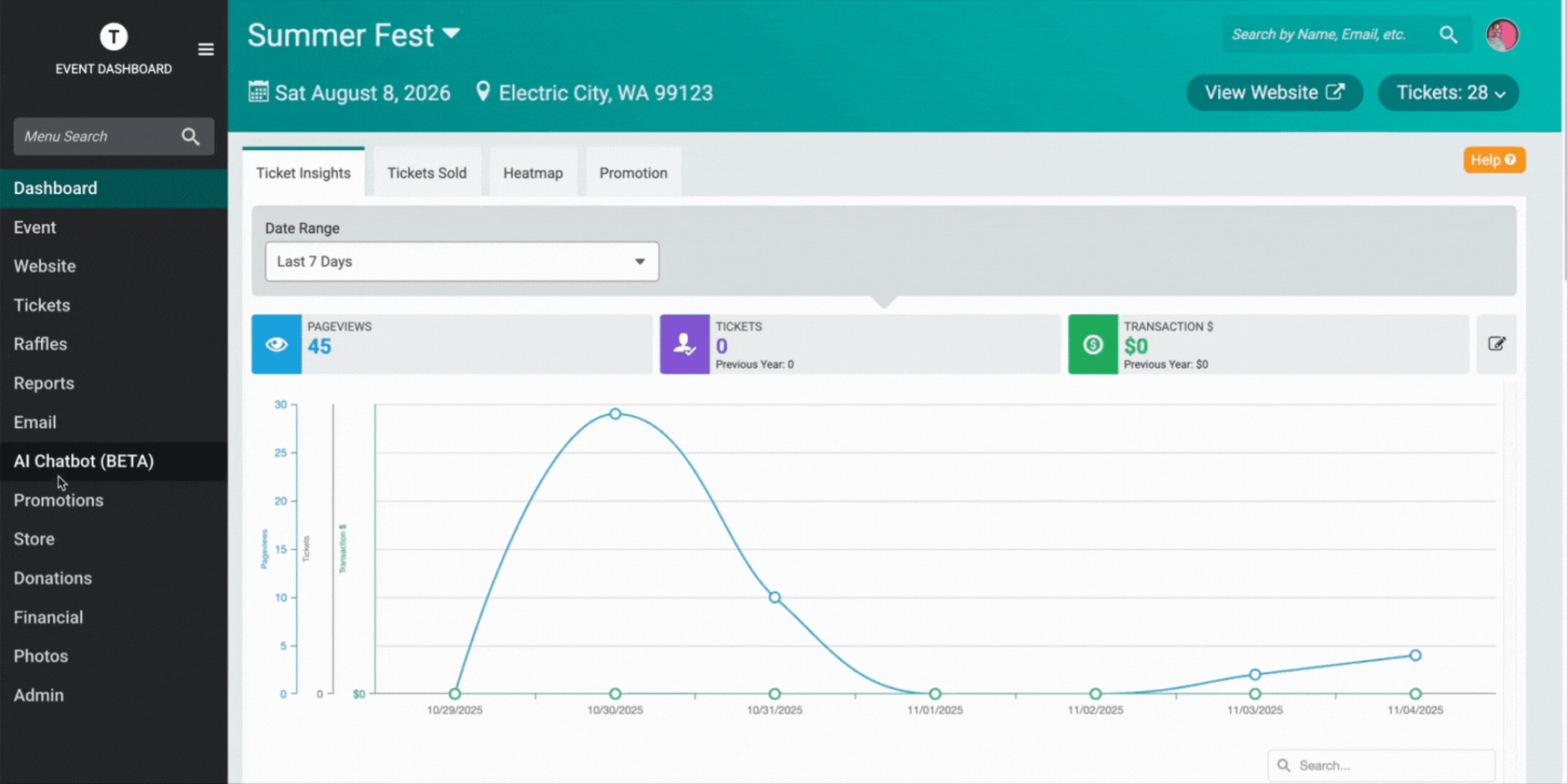
Task: Expand the Summer Fest event dropdown
Action: [x=451, y=35]
